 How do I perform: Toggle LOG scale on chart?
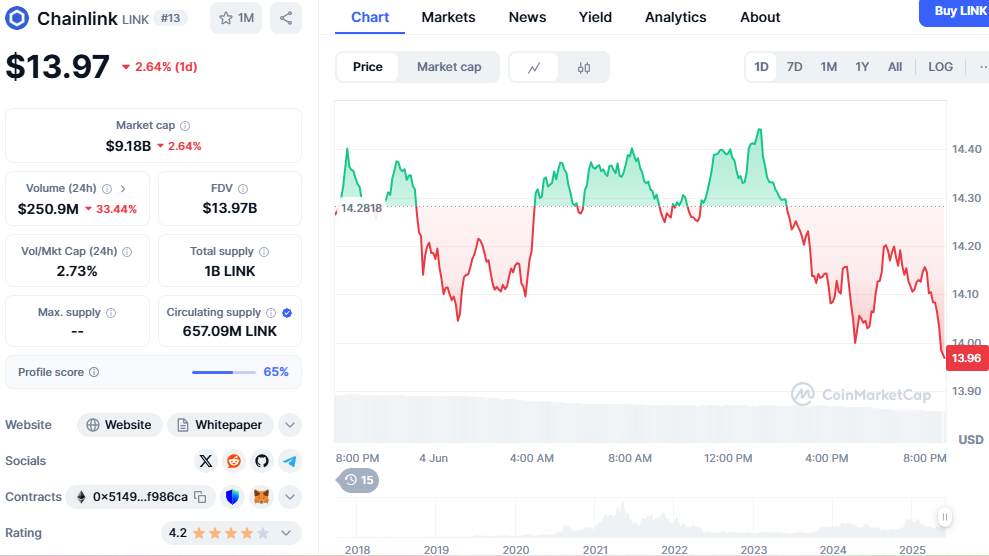click(x=940, y=67)
